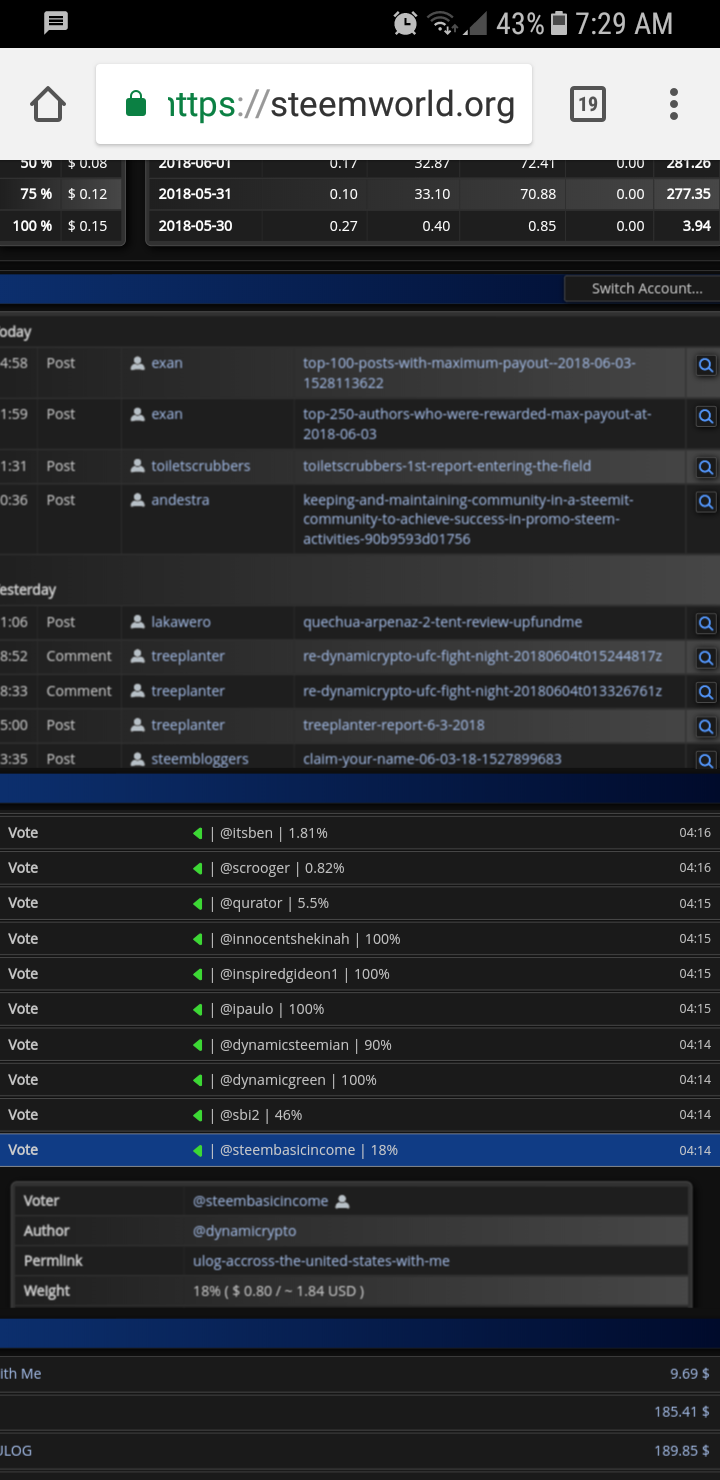Viewport: 720px width, 1480px height.
Task: Open the message notification in status bar
Action: (x=56, y=22)
